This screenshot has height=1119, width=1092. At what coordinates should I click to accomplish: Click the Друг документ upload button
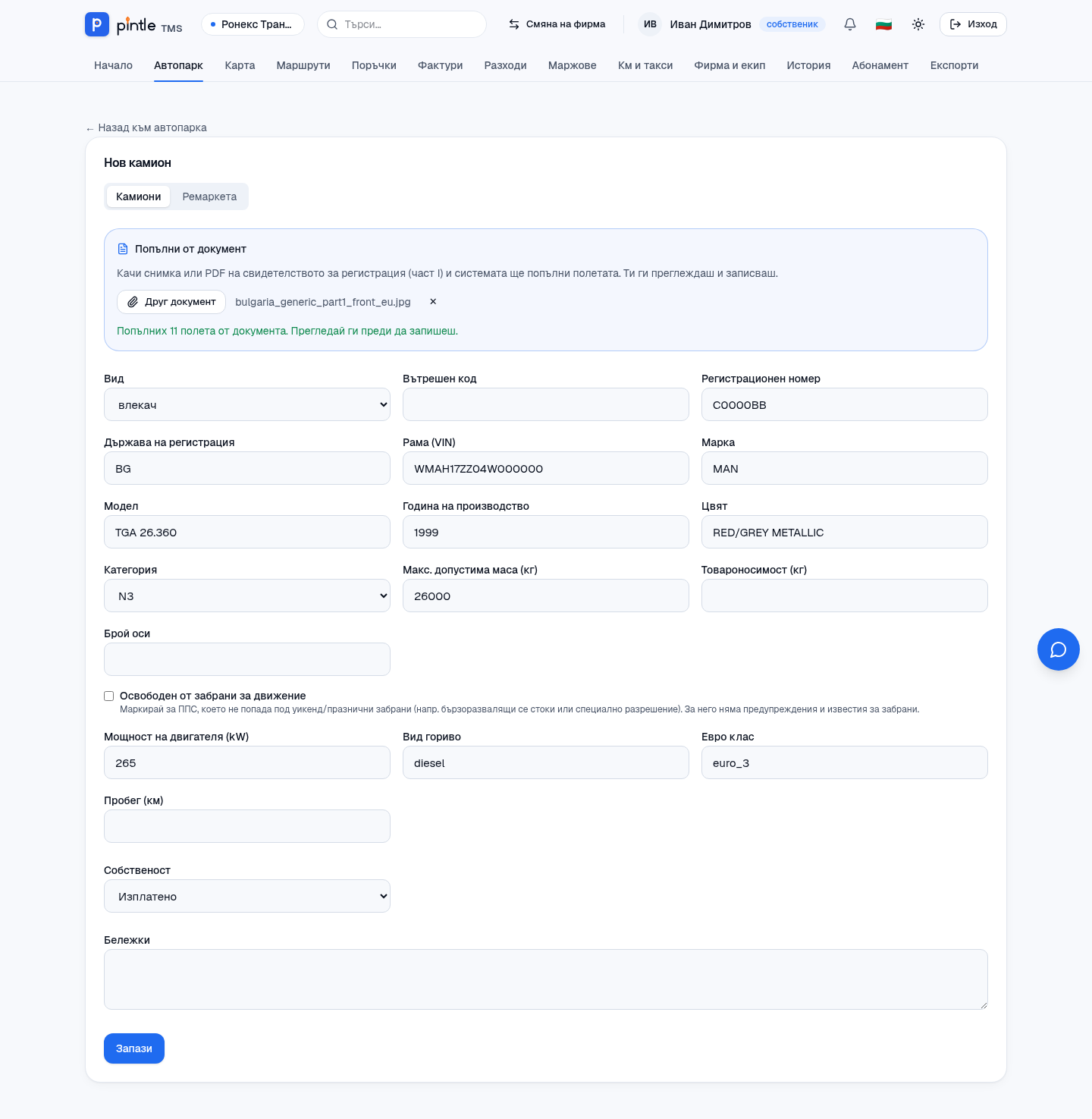[171, 302]
